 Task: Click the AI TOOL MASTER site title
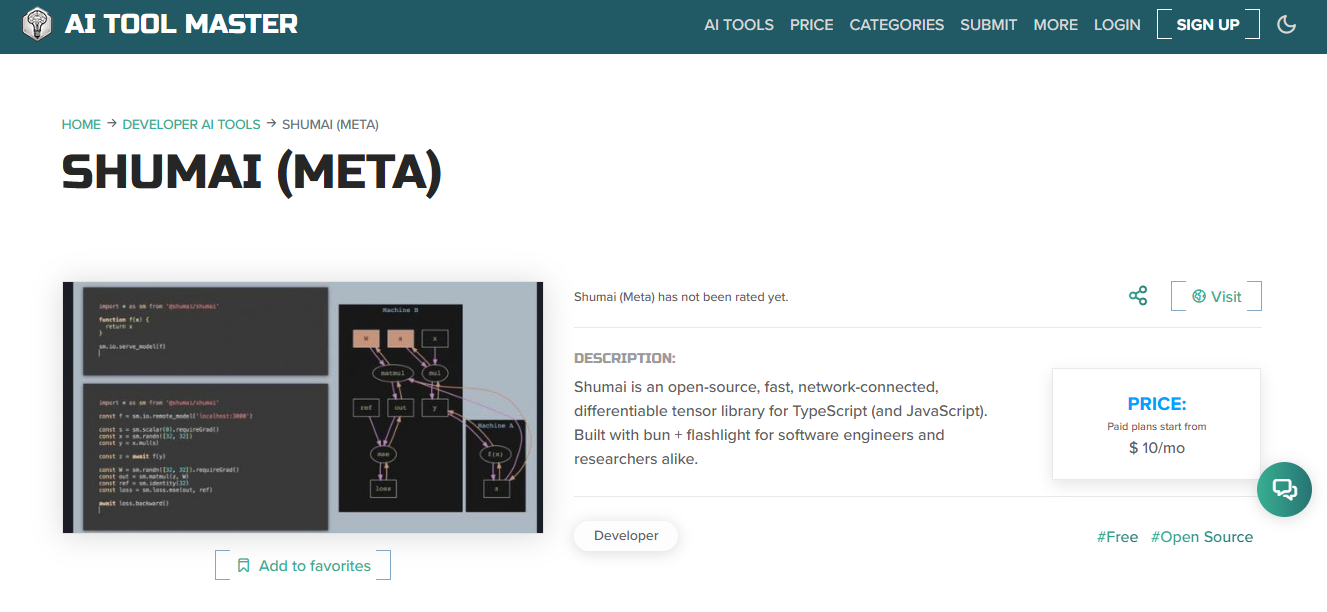click(x=181, y=24)
